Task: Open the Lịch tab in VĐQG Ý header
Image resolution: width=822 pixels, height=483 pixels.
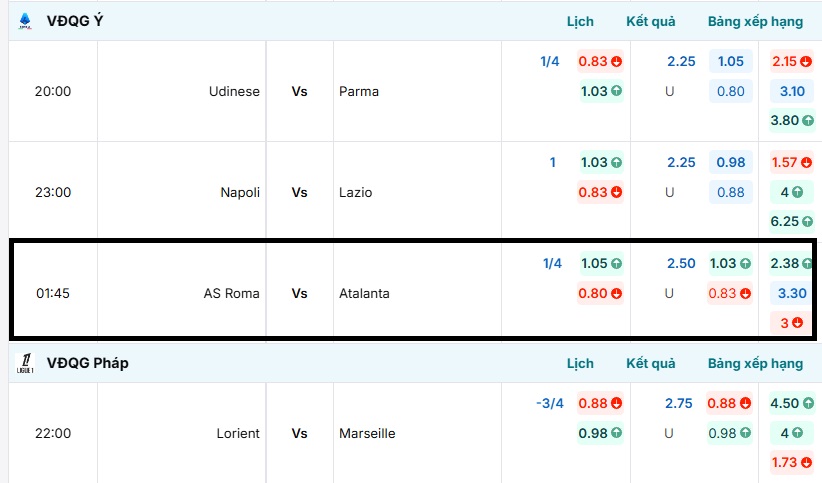Action: [580, 21]
